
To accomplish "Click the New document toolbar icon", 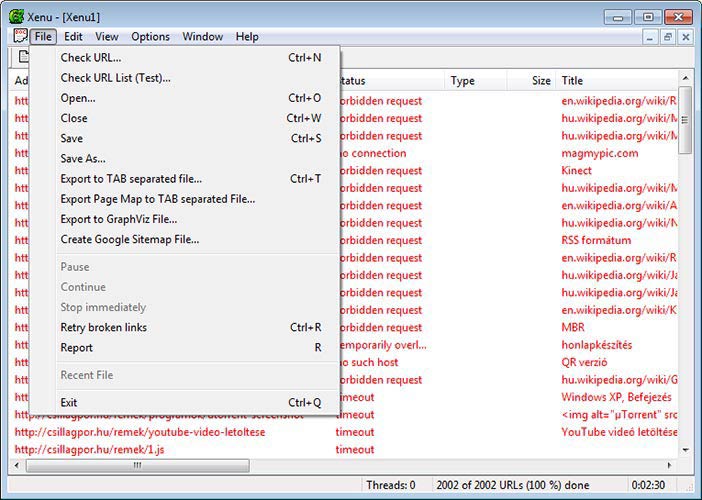I will tap(22, 58).
